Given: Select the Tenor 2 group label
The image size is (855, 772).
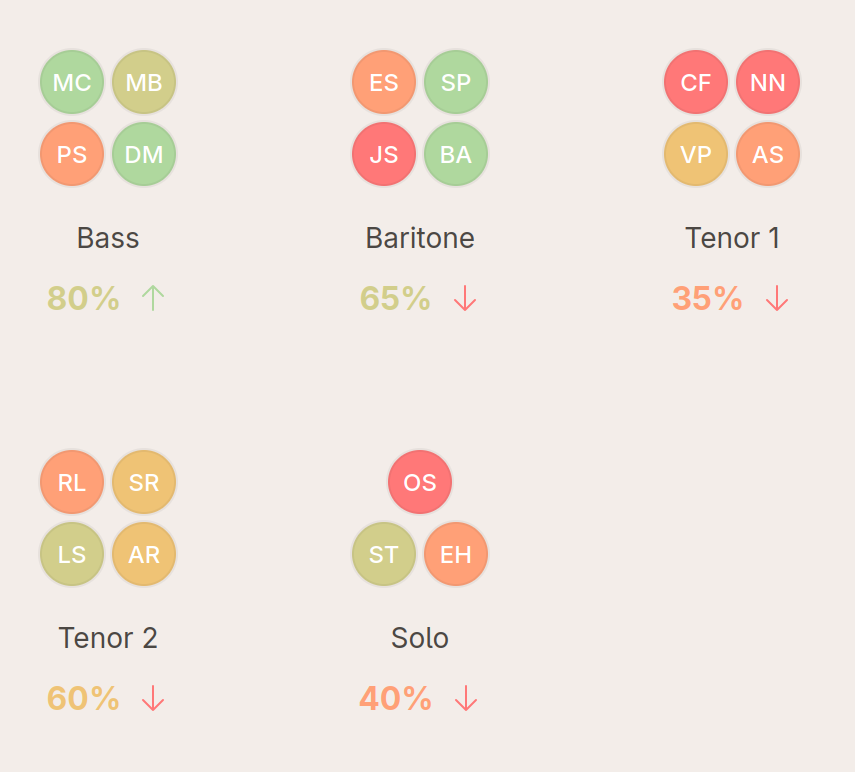Looking at the screenshot, I should point(108,638).
